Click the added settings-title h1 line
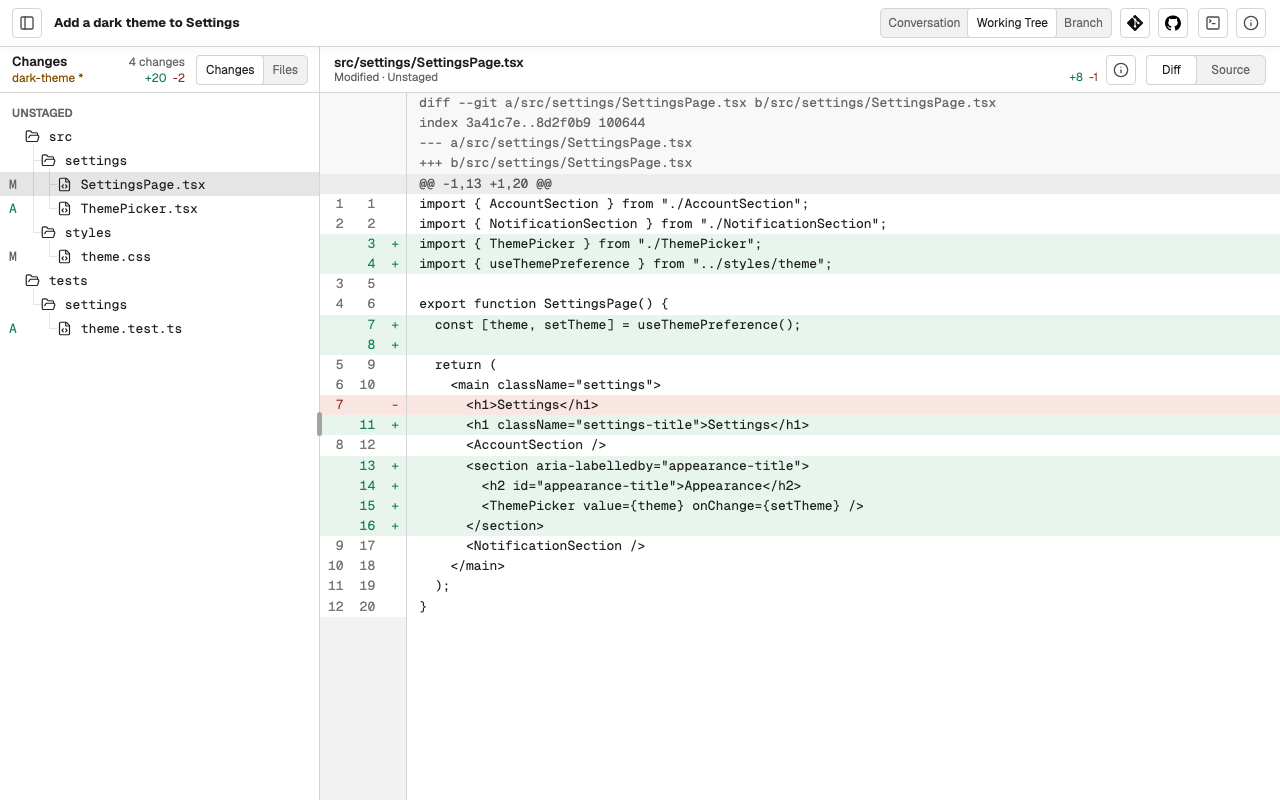This screenshot has height=800, width=1280. (800, 425)
